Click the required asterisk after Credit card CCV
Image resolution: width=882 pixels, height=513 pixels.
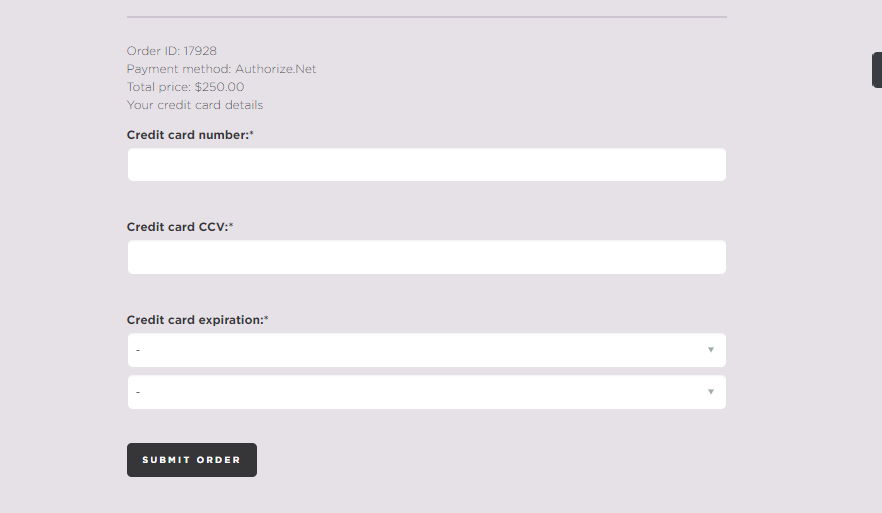click(x=231, y=226)
